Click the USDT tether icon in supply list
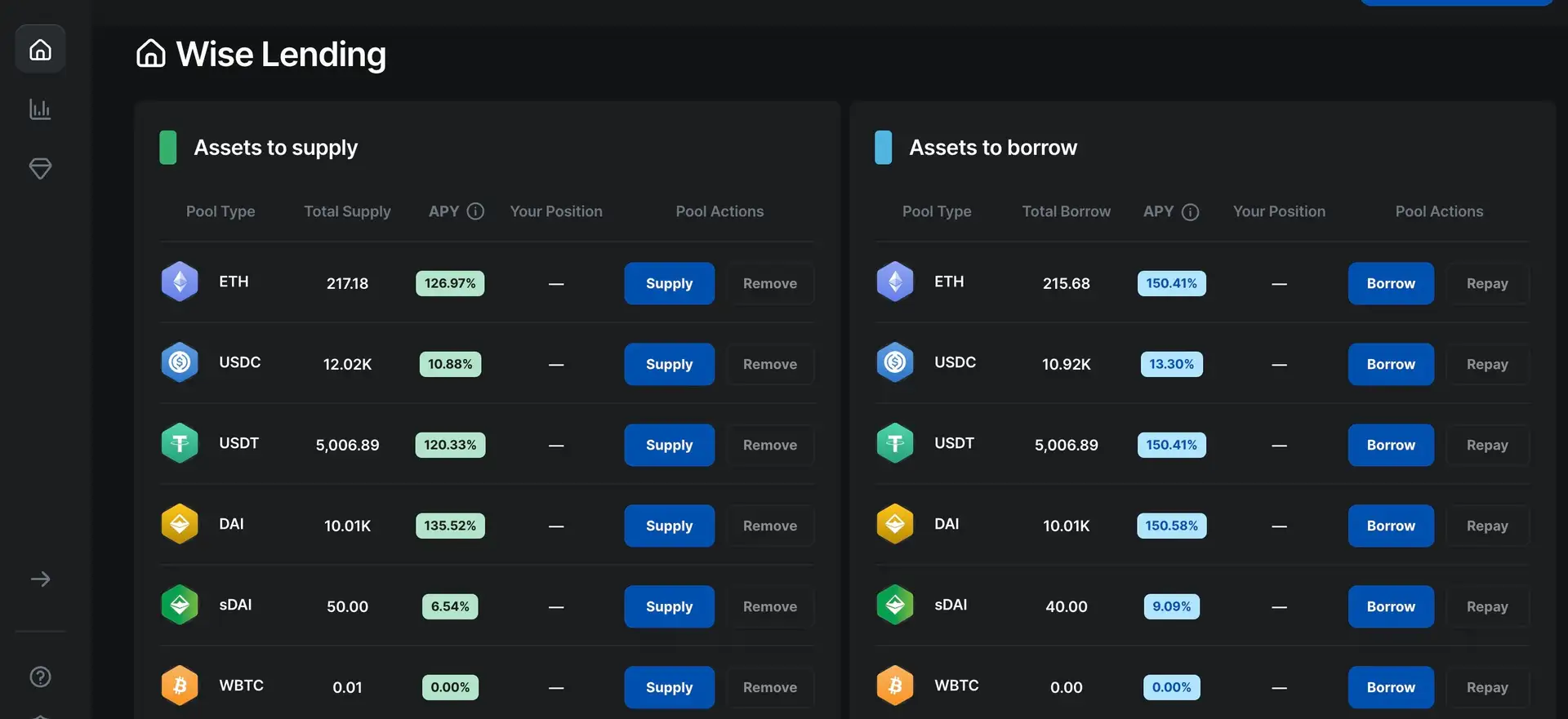This screenshot has width=1568, height=719. (180, 444)
